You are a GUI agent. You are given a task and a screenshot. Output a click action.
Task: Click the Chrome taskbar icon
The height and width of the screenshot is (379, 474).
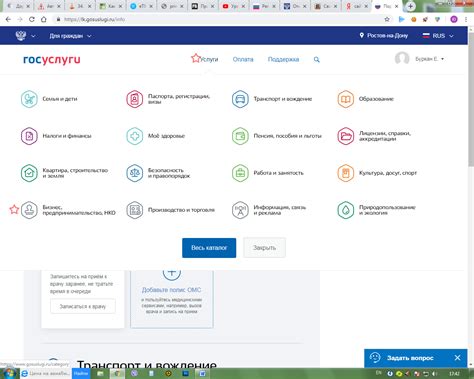(118, 374)
